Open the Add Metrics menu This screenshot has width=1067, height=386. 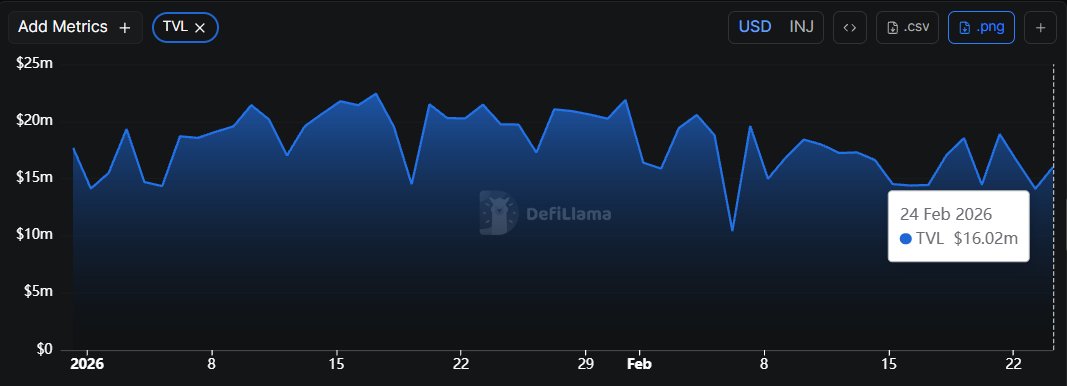[75, 27]
